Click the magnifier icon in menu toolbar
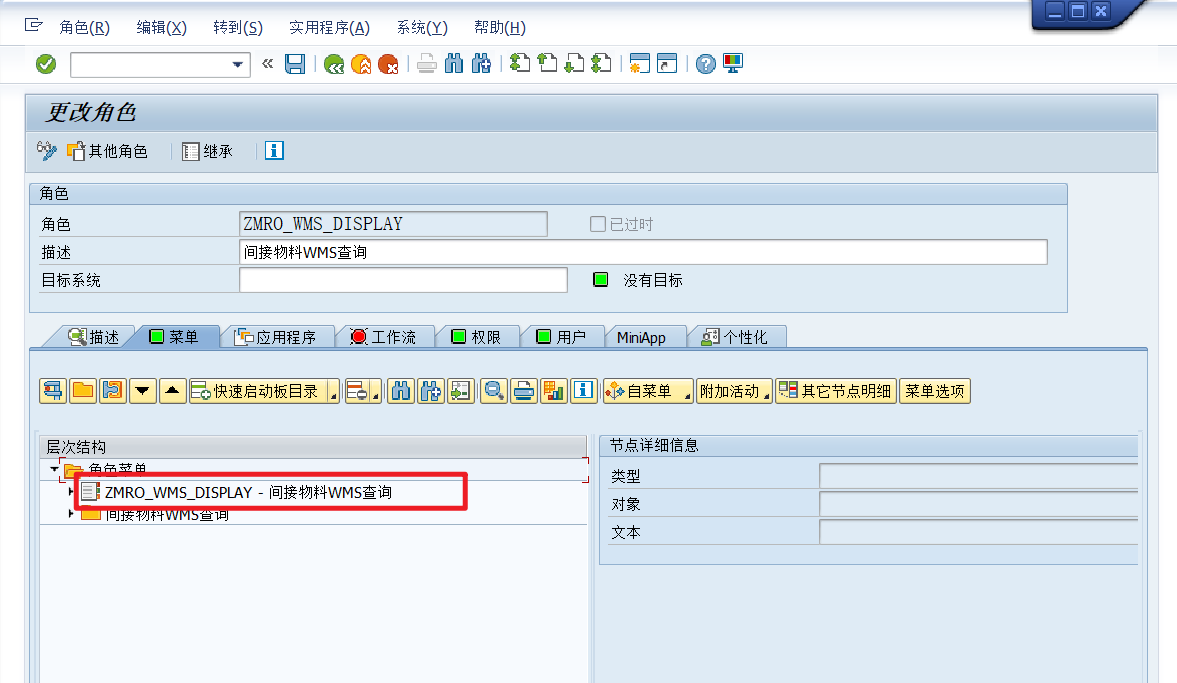Image resolution: width=1177 pixels, height=683 pixels. tap(493, 391)
